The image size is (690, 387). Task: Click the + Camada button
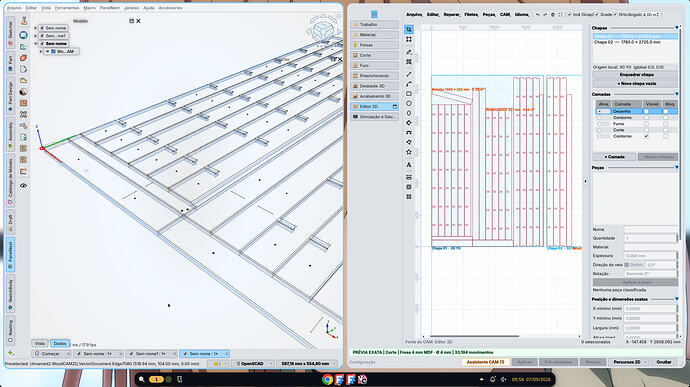pyautogui.click(x=614, y=157)
